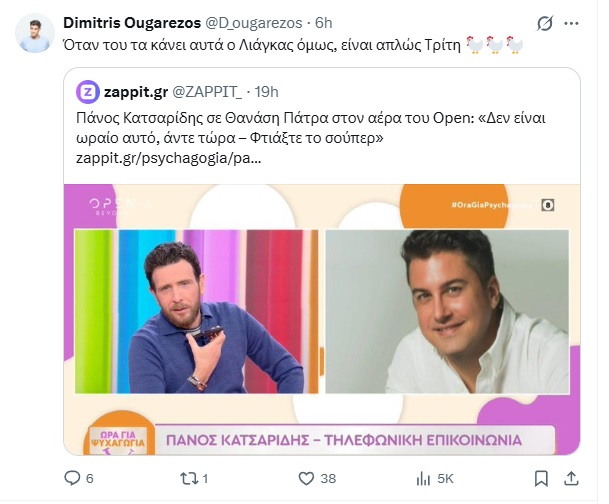
Task: Open the 6h timestamp link
Action: 323,23
